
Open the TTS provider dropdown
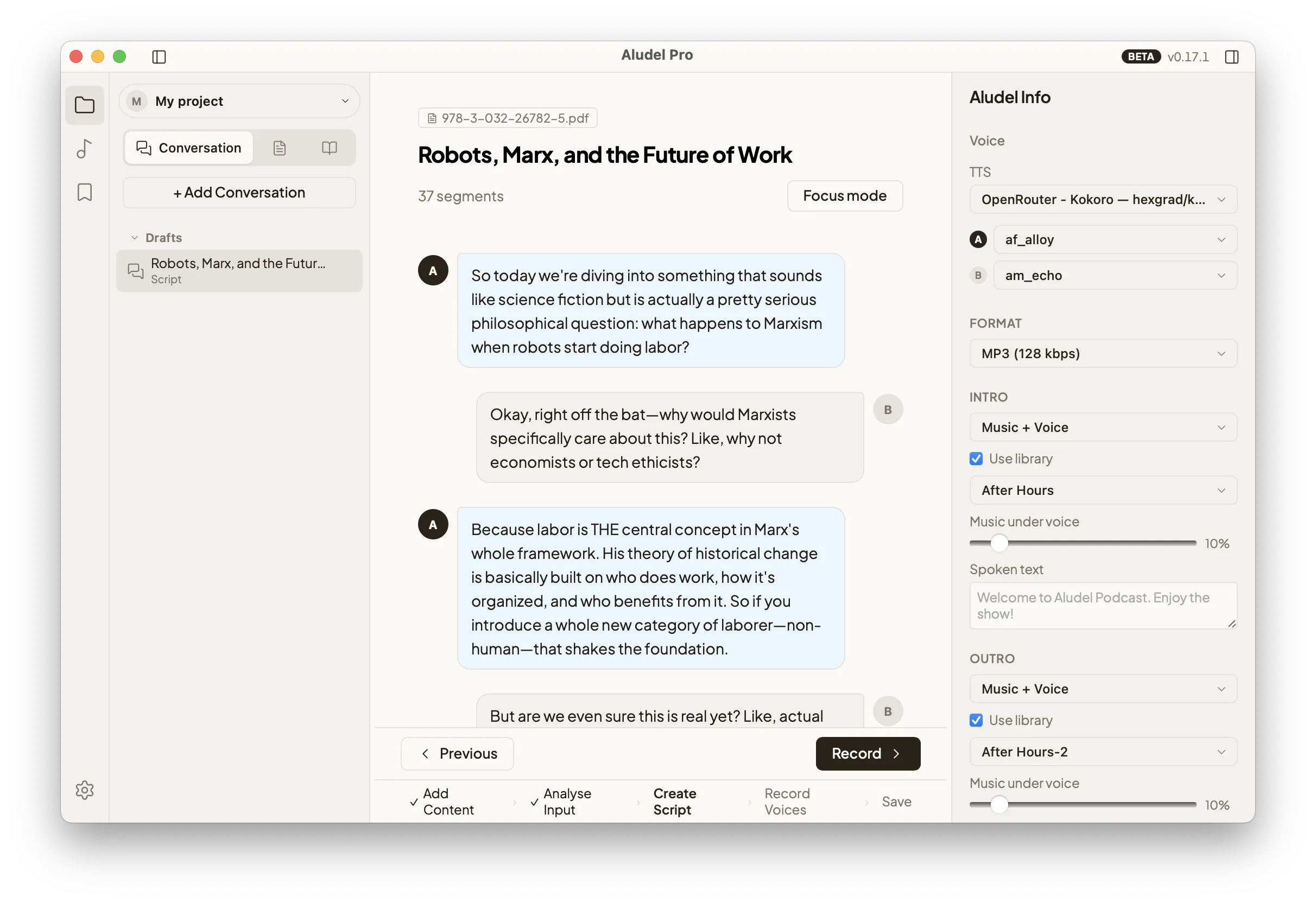pos(1103,199)
